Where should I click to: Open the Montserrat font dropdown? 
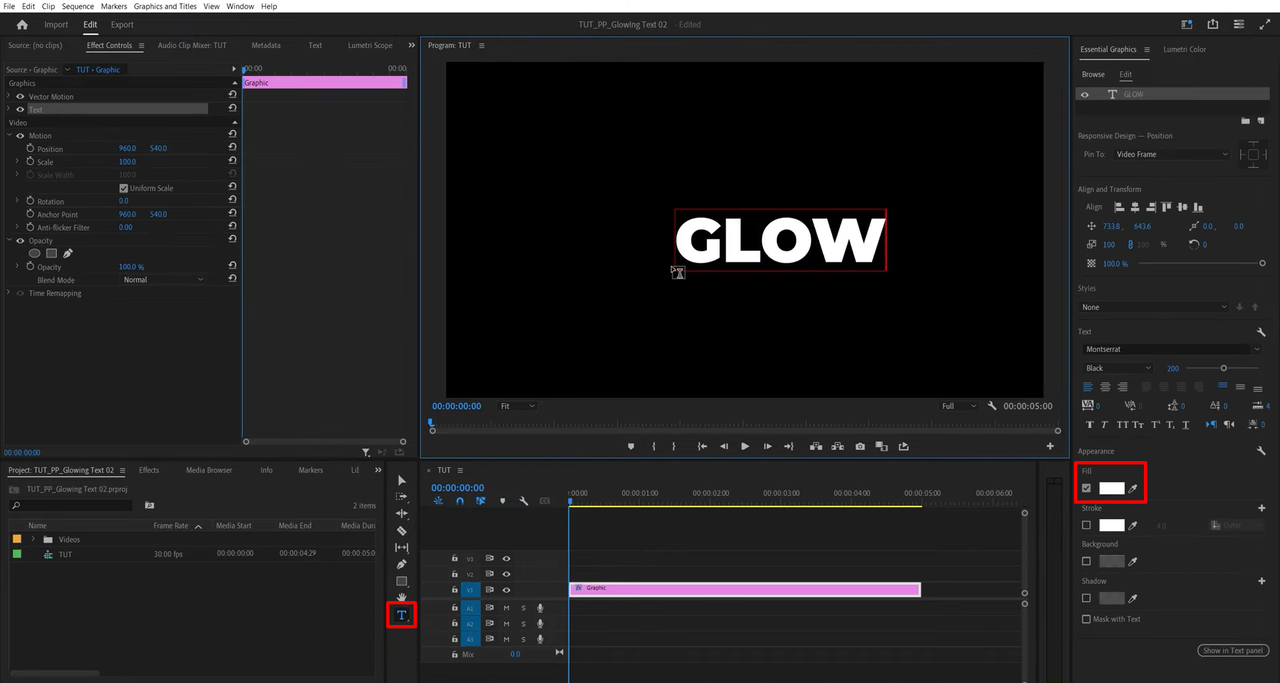click(1171, 349)
